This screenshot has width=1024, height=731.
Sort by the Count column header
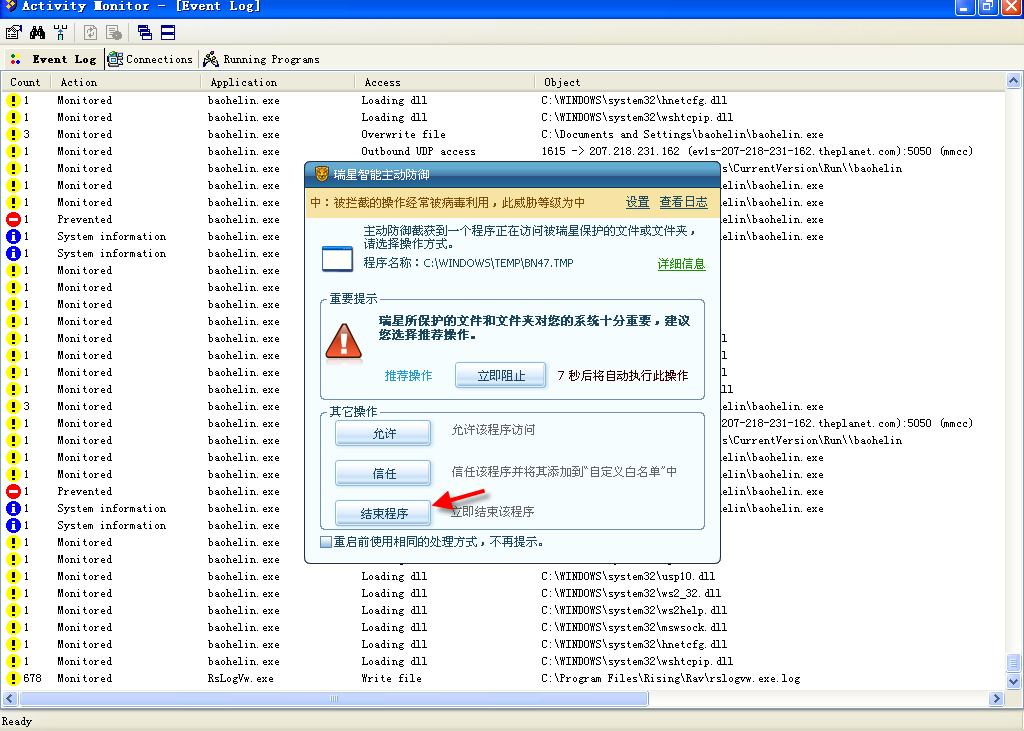pos(25,82)
